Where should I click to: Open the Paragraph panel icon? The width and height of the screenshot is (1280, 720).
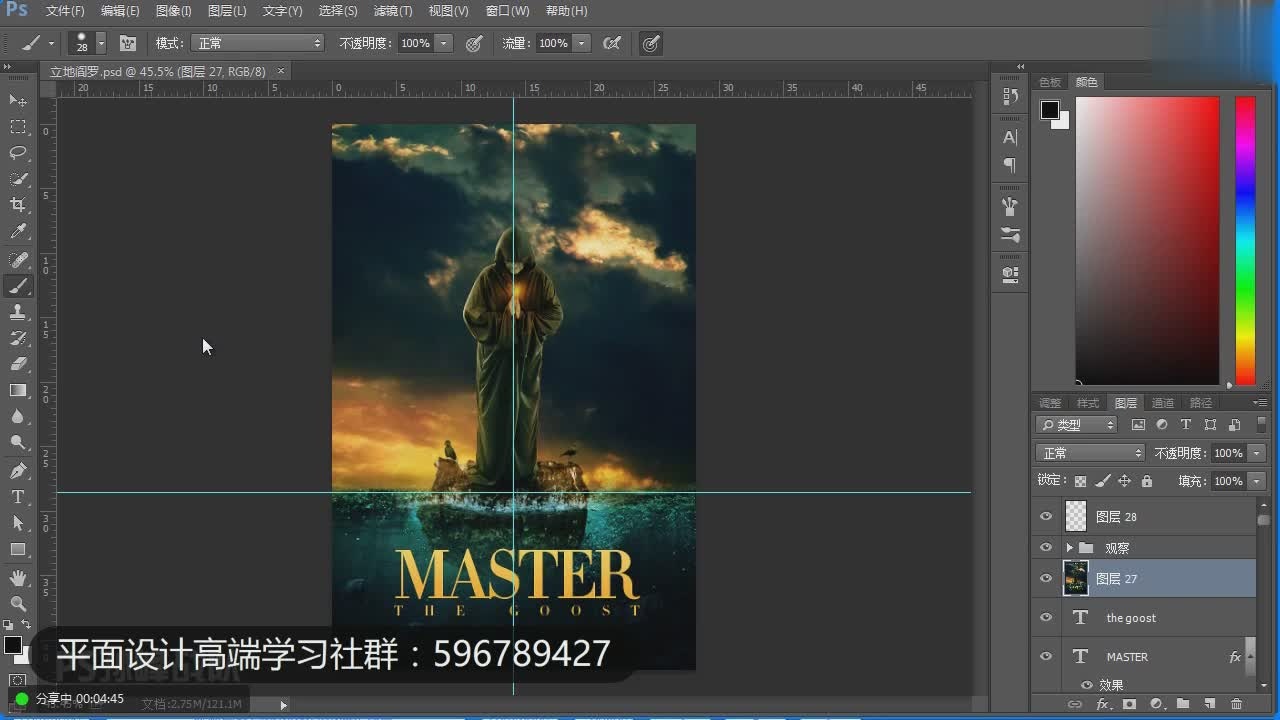click(x=1010, y=165)
